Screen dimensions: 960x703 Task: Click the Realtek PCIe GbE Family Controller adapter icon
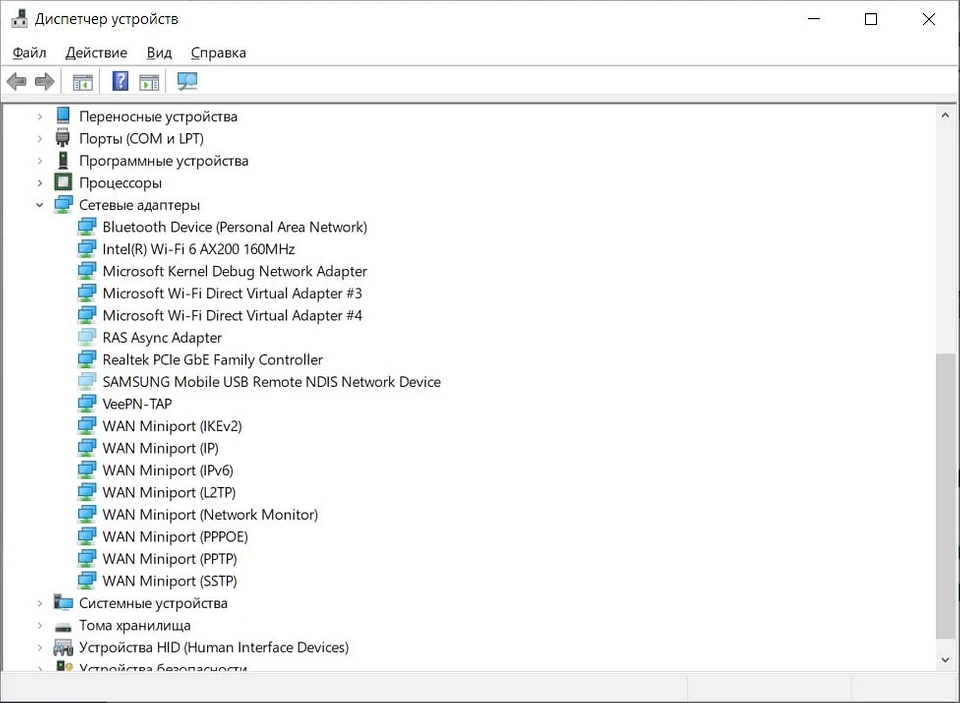[87, 360]
